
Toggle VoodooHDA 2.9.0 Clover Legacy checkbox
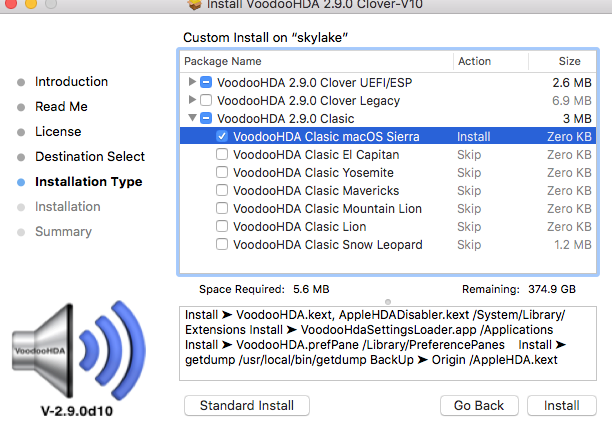point(206,100)
